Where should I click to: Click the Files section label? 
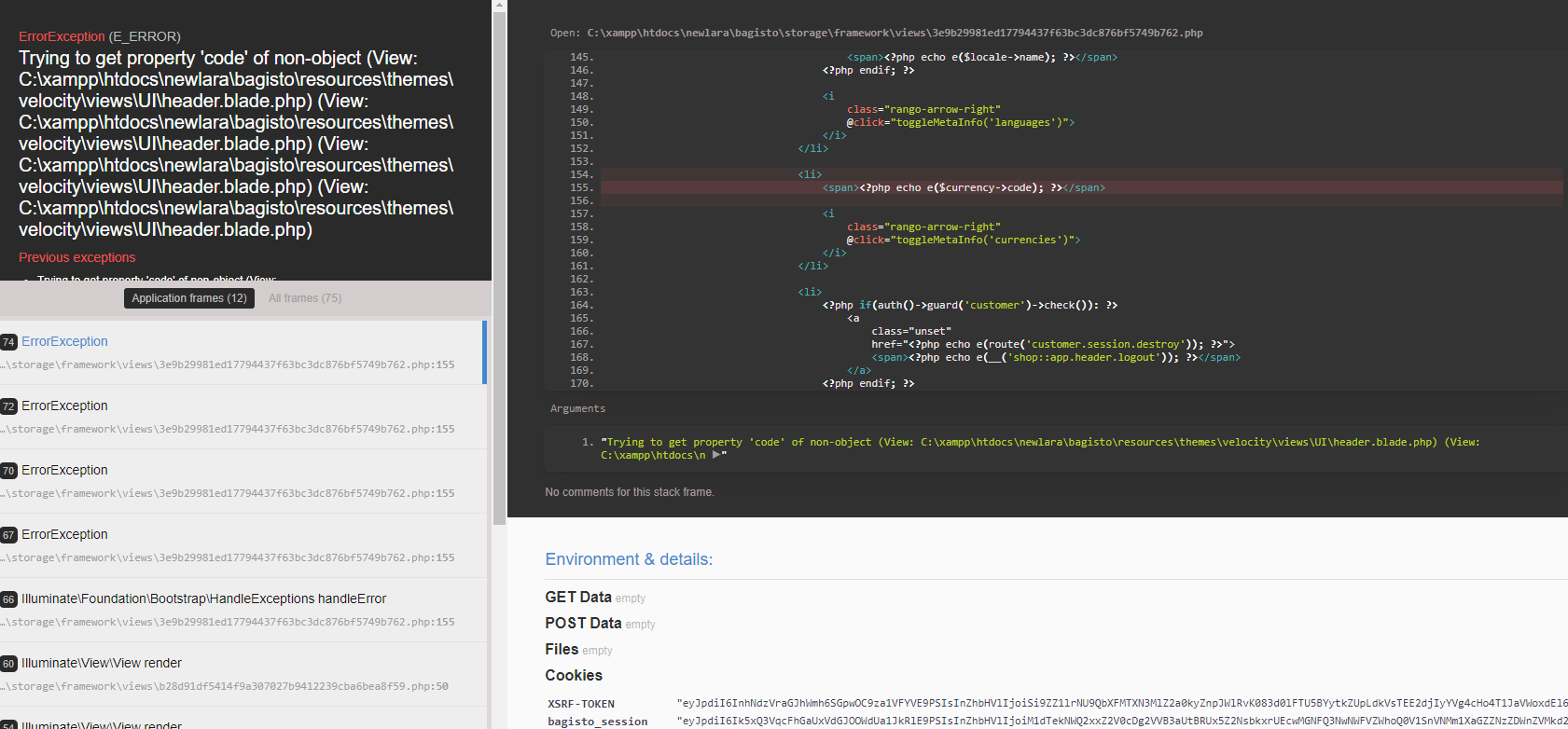562,649
